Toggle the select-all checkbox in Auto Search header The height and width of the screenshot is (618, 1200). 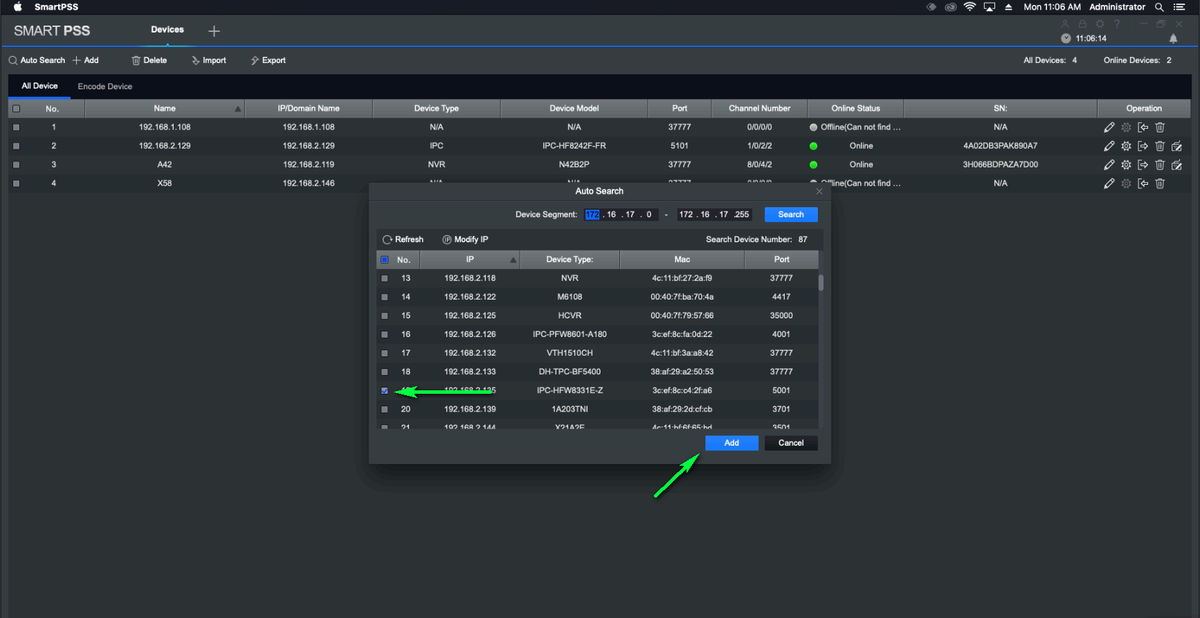click(385, 260)
